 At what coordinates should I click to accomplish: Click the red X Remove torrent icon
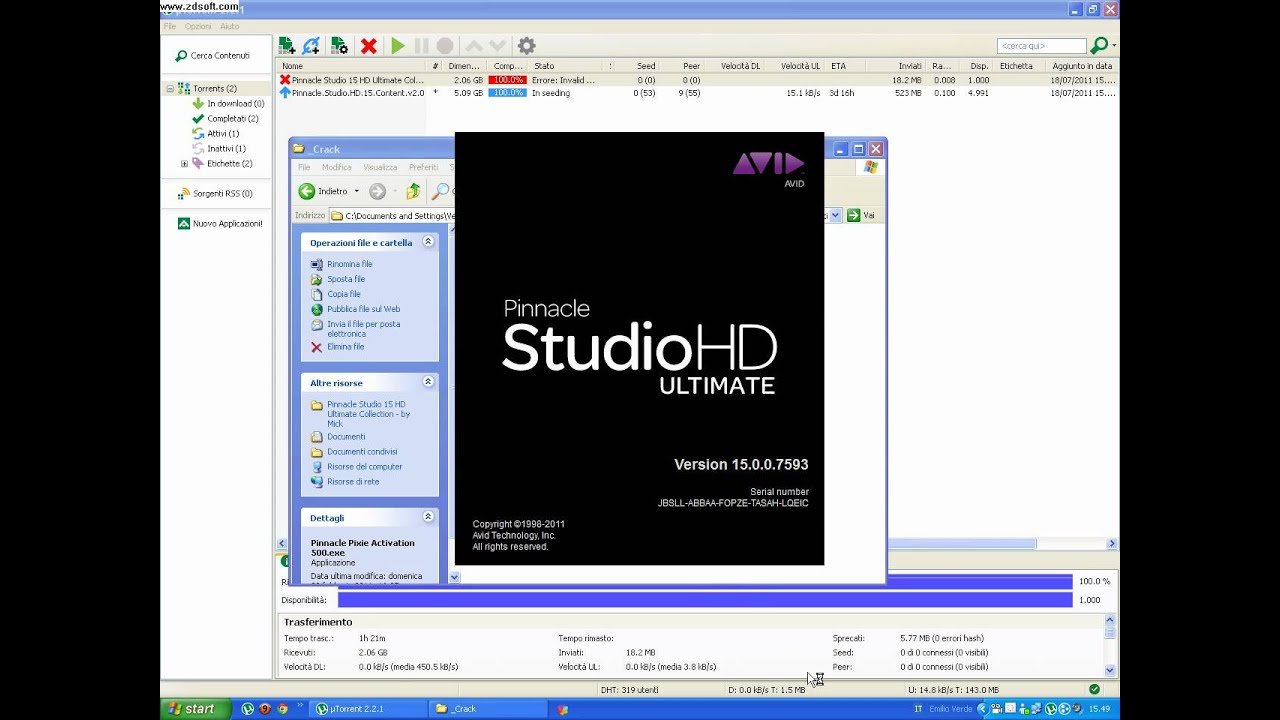pos(369,46)
